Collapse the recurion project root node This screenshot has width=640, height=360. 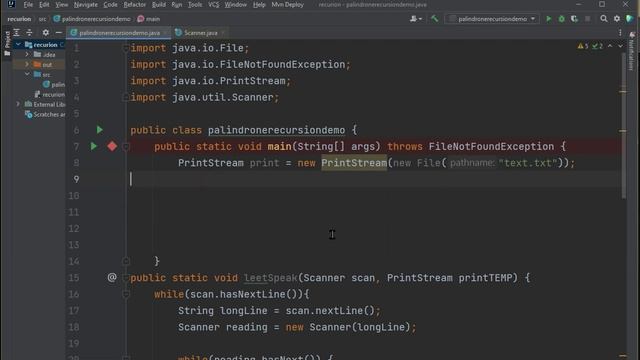tap(18, 44)
